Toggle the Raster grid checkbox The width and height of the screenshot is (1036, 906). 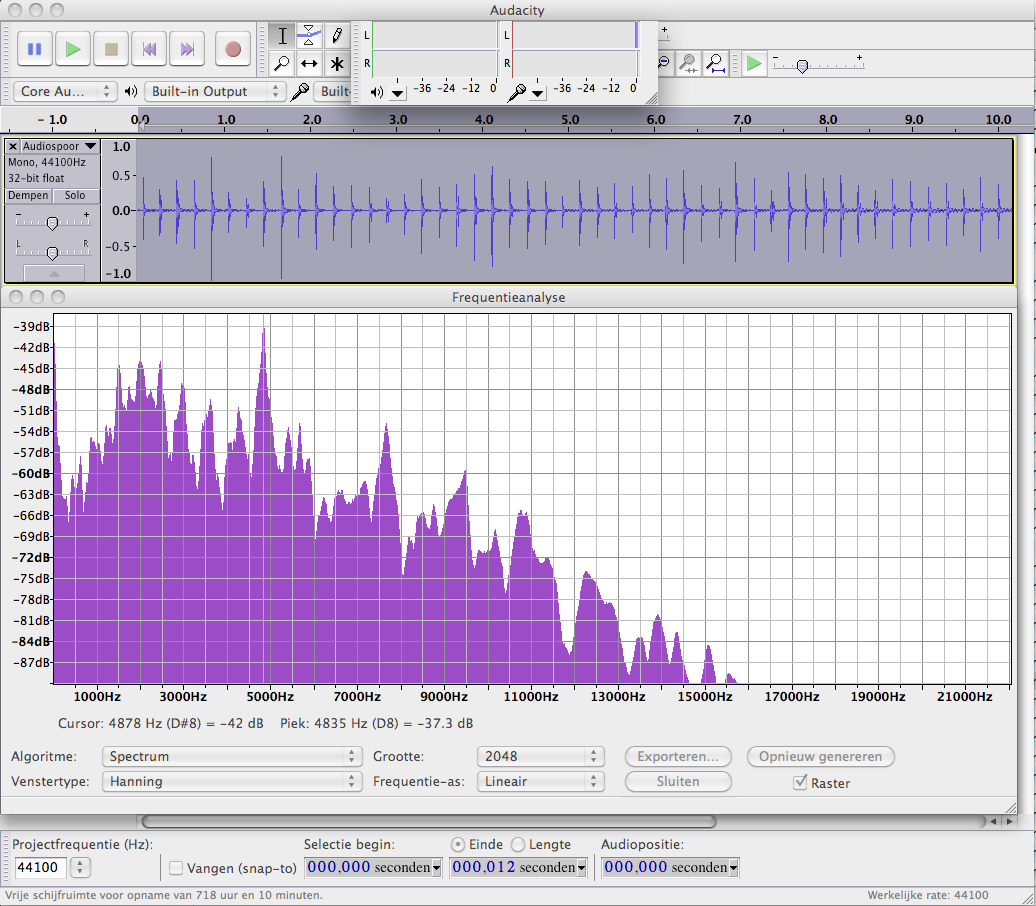[x=799, y=782]
